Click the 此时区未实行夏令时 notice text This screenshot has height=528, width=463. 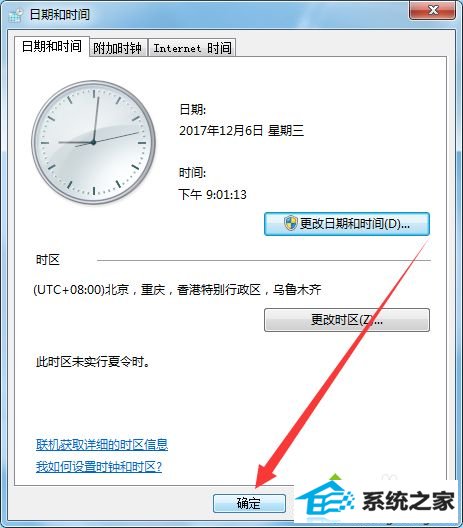click(93, 362)
